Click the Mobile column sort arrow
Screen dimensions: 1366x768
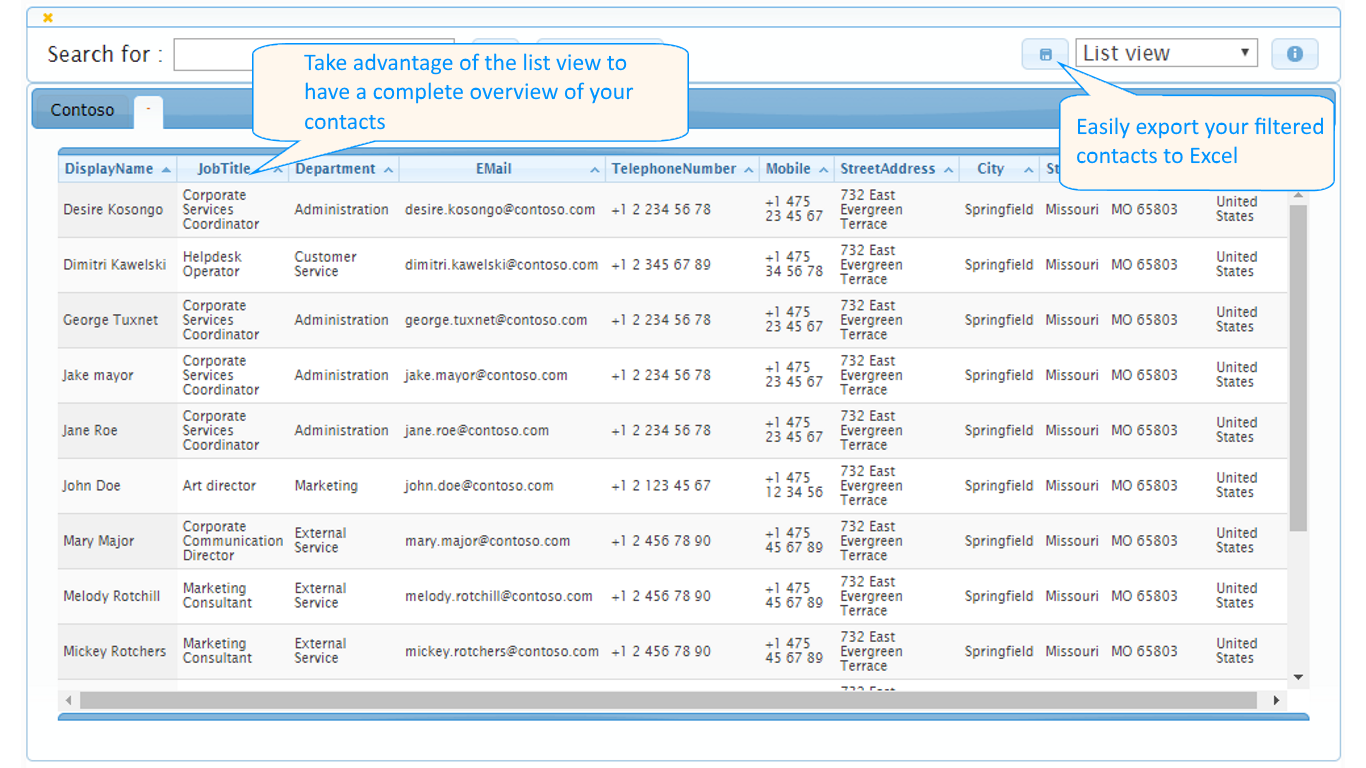coord(822,168)
